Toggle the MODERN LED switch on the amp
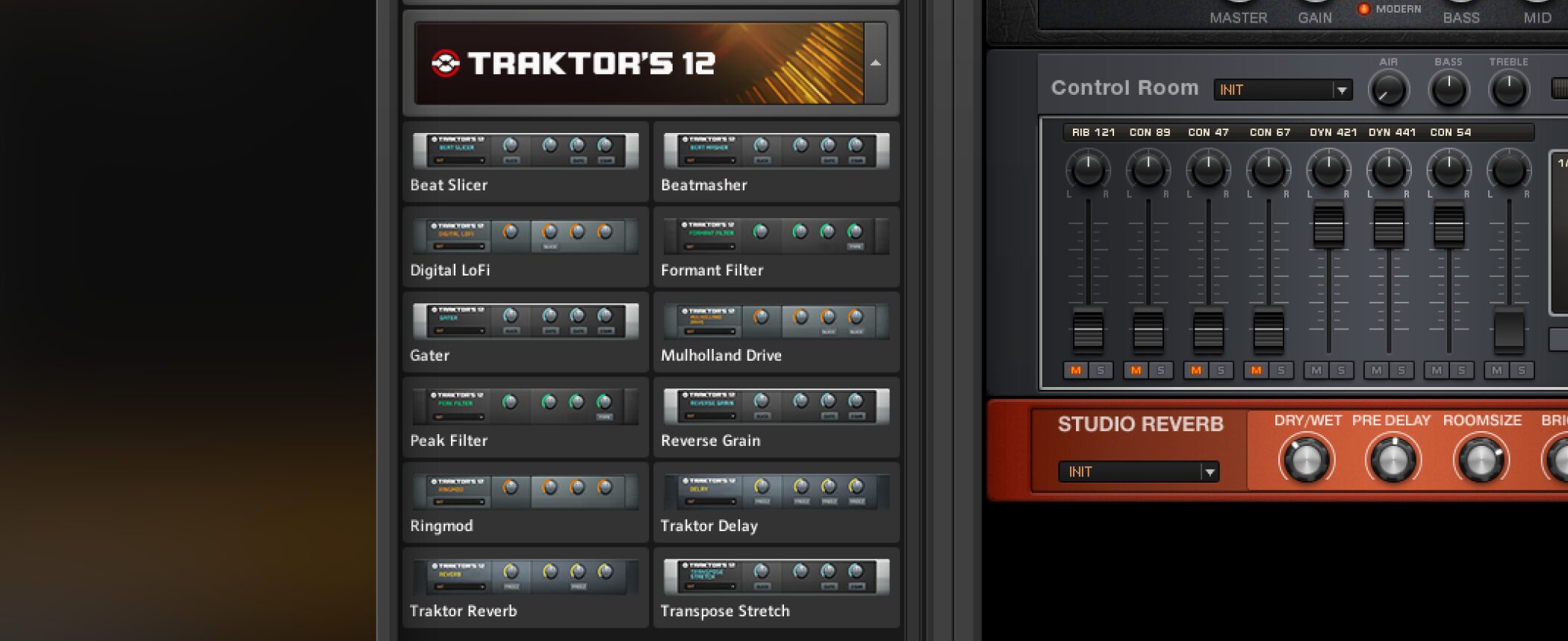 (1363, 9)
